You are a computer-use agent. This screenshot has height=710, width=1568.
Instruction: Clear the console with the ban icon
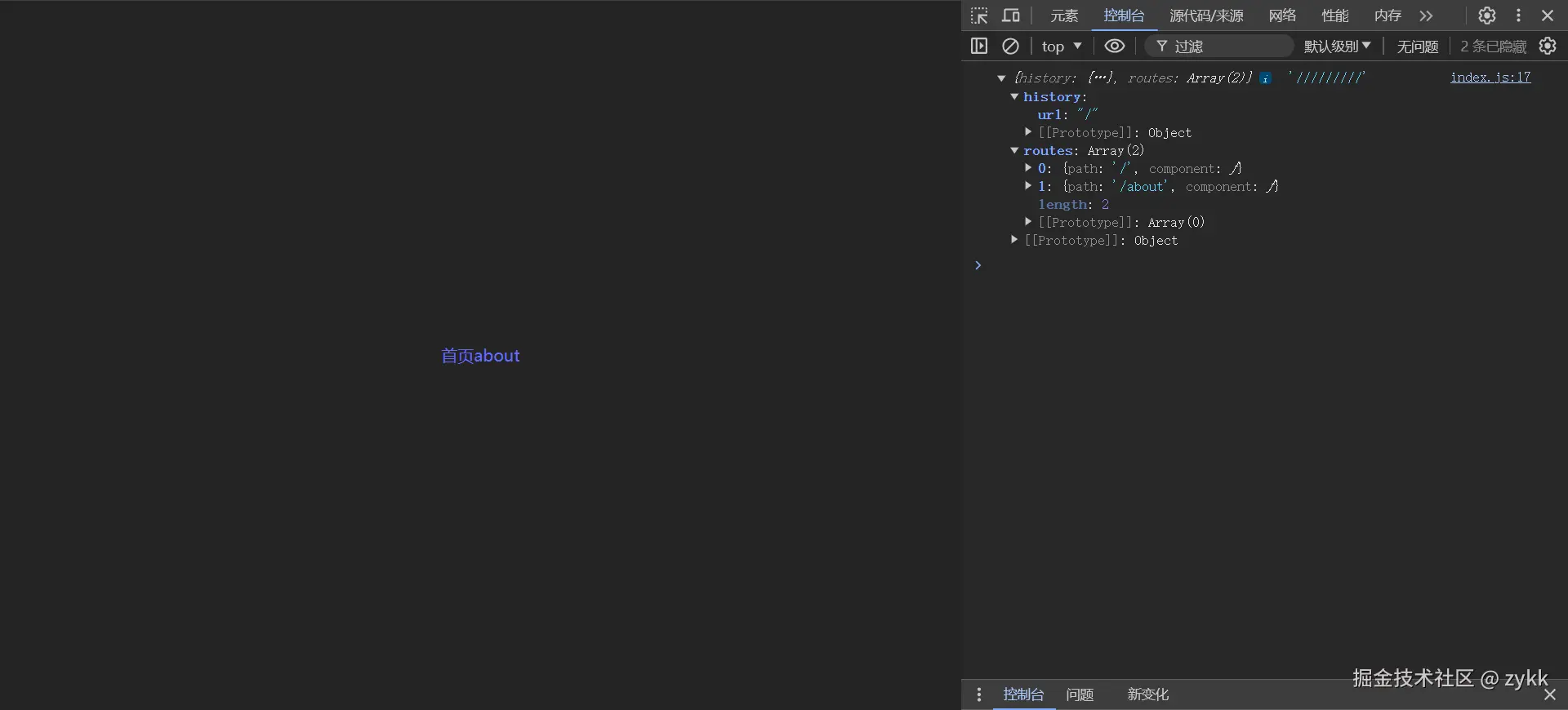1010,46
